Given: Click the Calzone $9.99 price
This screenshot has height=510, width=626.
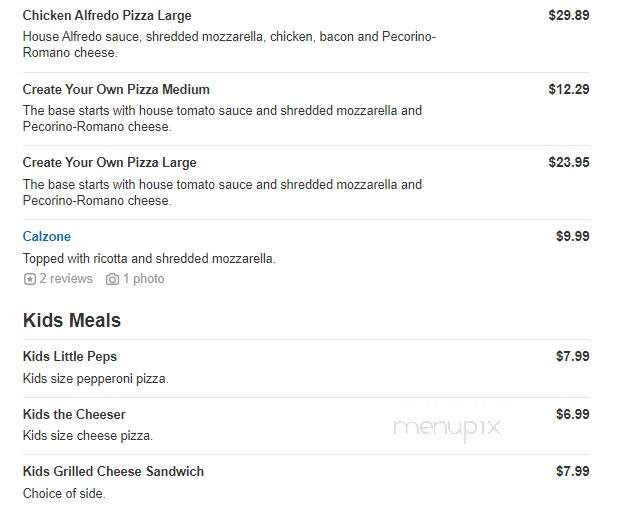Looking at the screenshot, I should [573, 236].
